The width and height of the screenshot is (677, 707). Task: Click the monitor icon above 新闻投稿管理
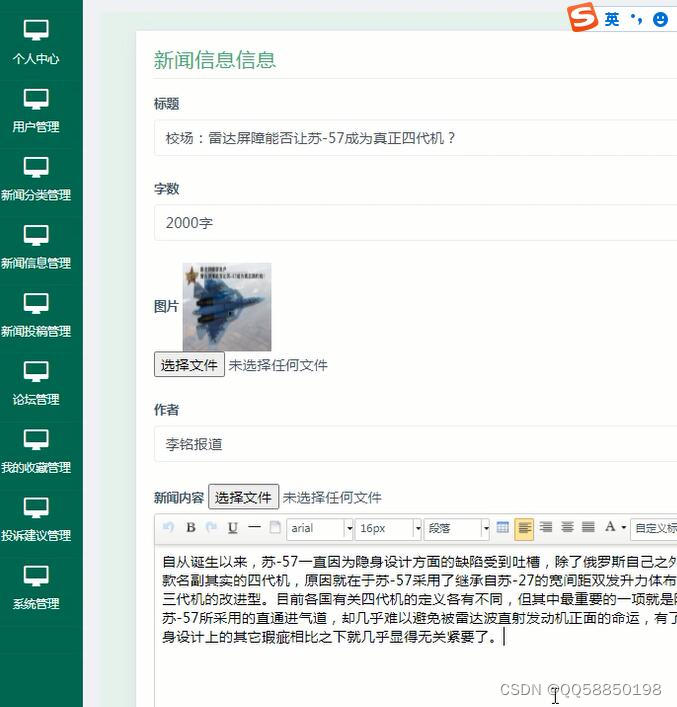(x=36, y=304)
